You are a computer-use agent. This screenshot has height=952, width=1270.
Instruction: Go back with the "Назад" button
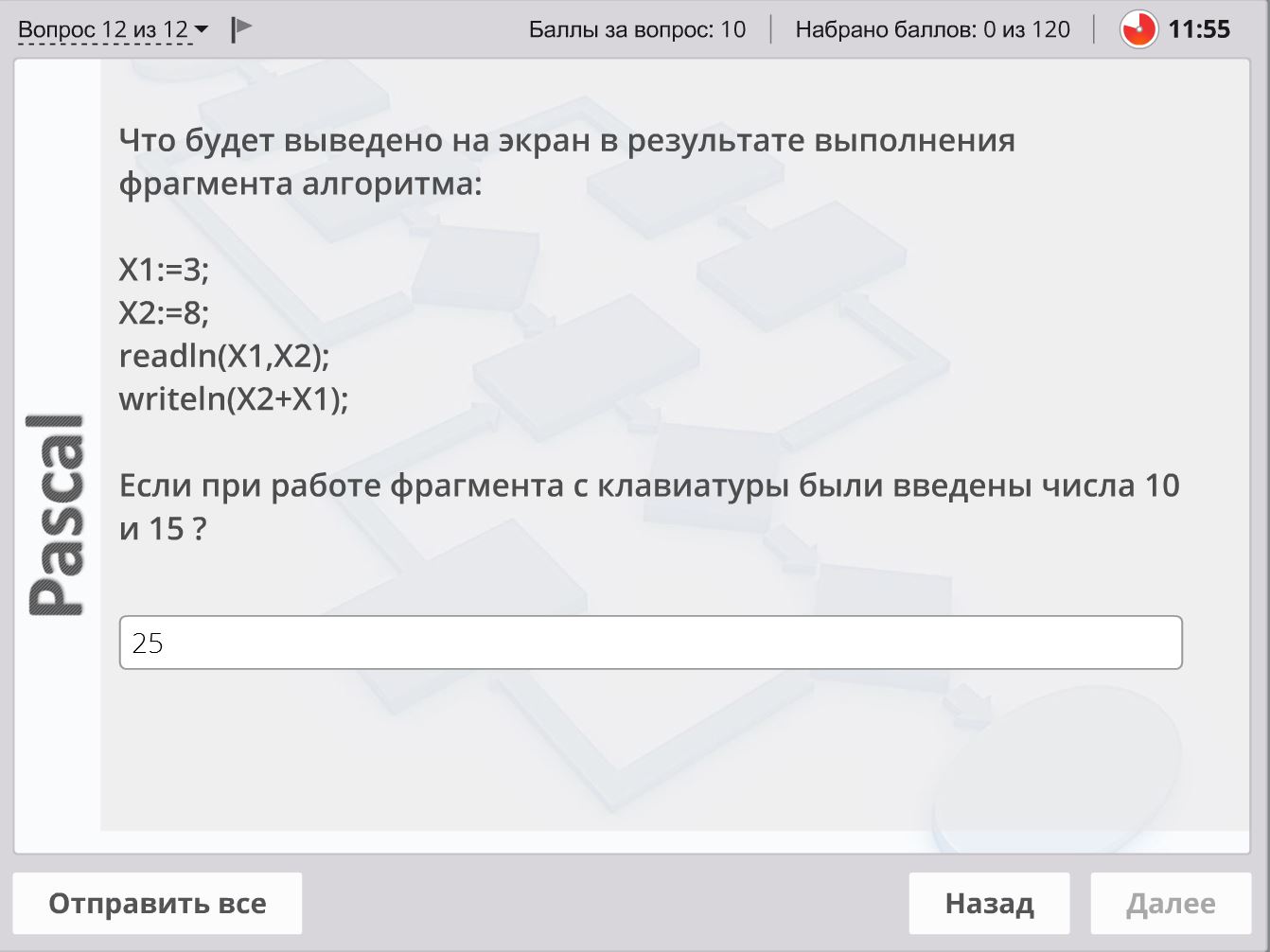[989, 903]
